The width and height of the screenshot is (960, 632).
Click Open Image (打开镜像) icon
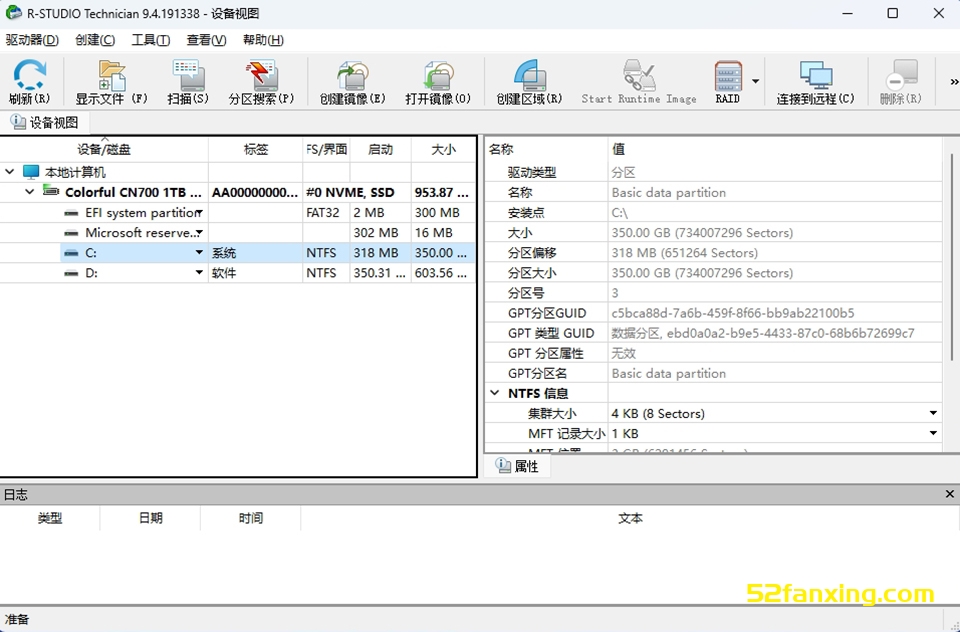point(438,81)
